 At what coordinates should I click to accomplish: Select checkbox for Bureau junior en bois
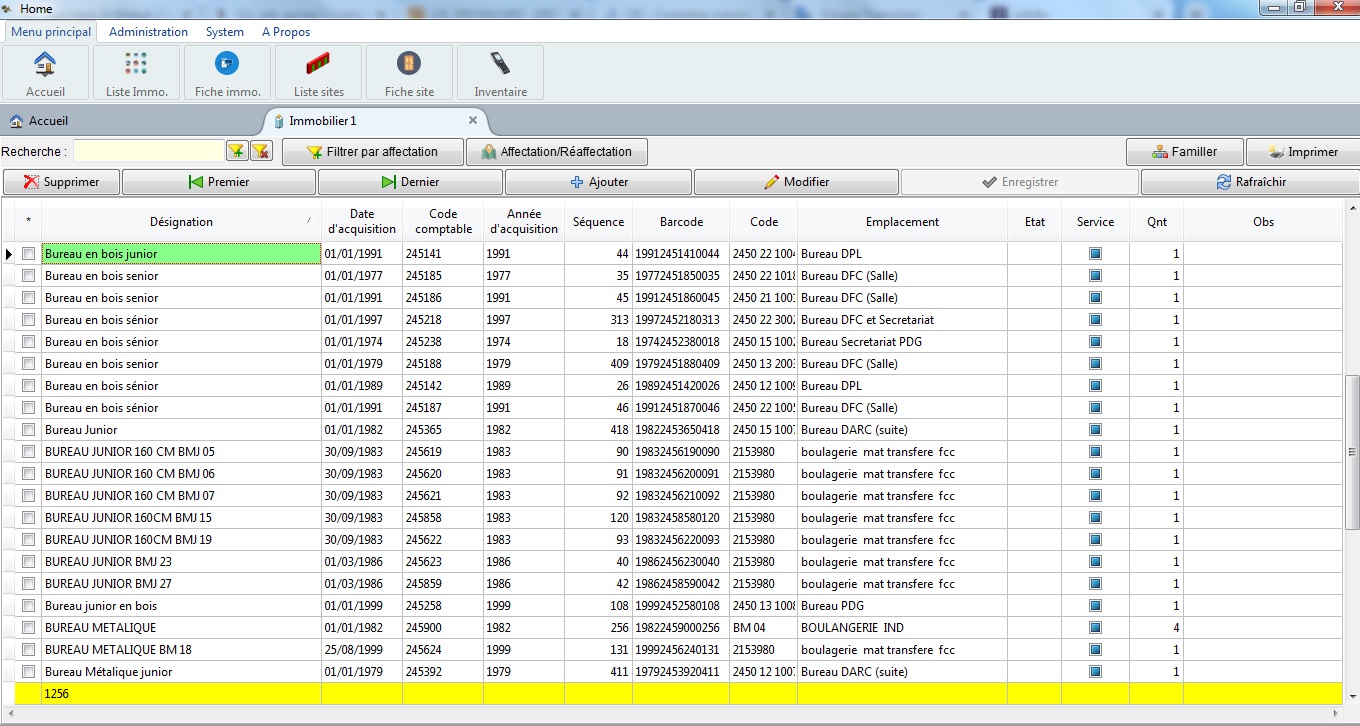pos(28,606)
